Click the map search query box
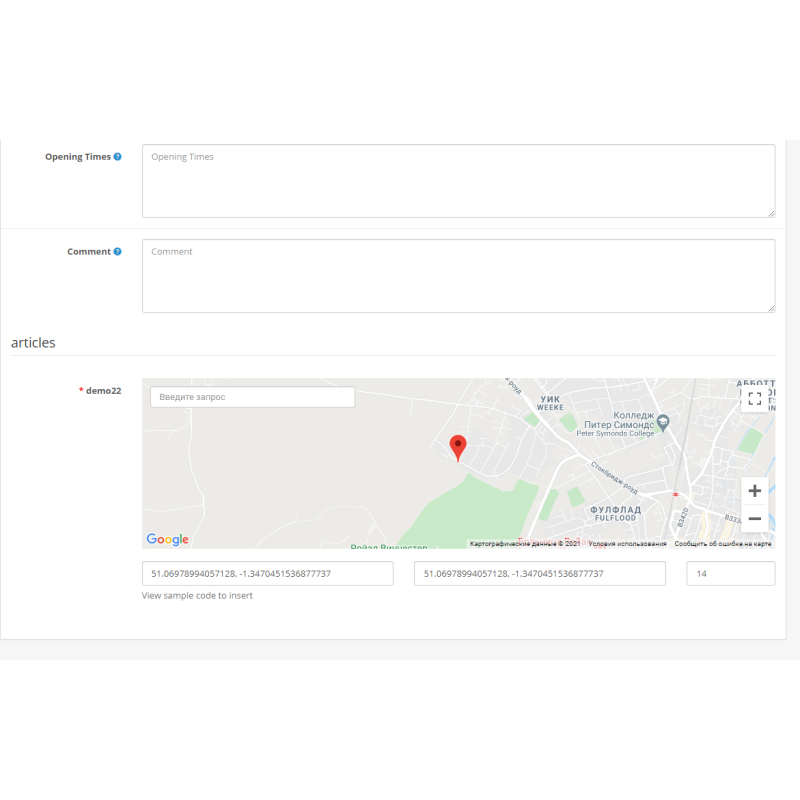 coord(252,397)
